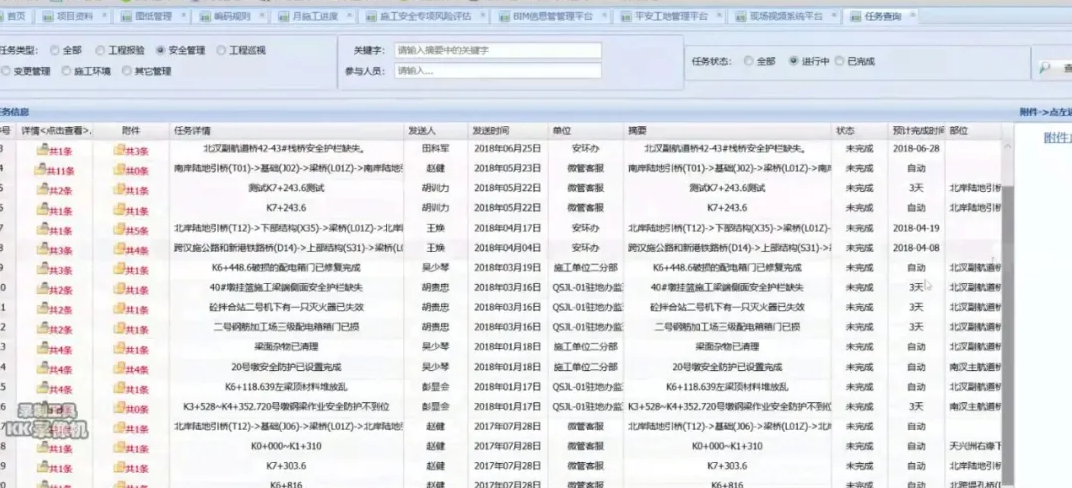Image resolution: width=1072 pixels, height=488 pixels.
Task: Select 全部 under 任务类型
Action: point(53,50)
